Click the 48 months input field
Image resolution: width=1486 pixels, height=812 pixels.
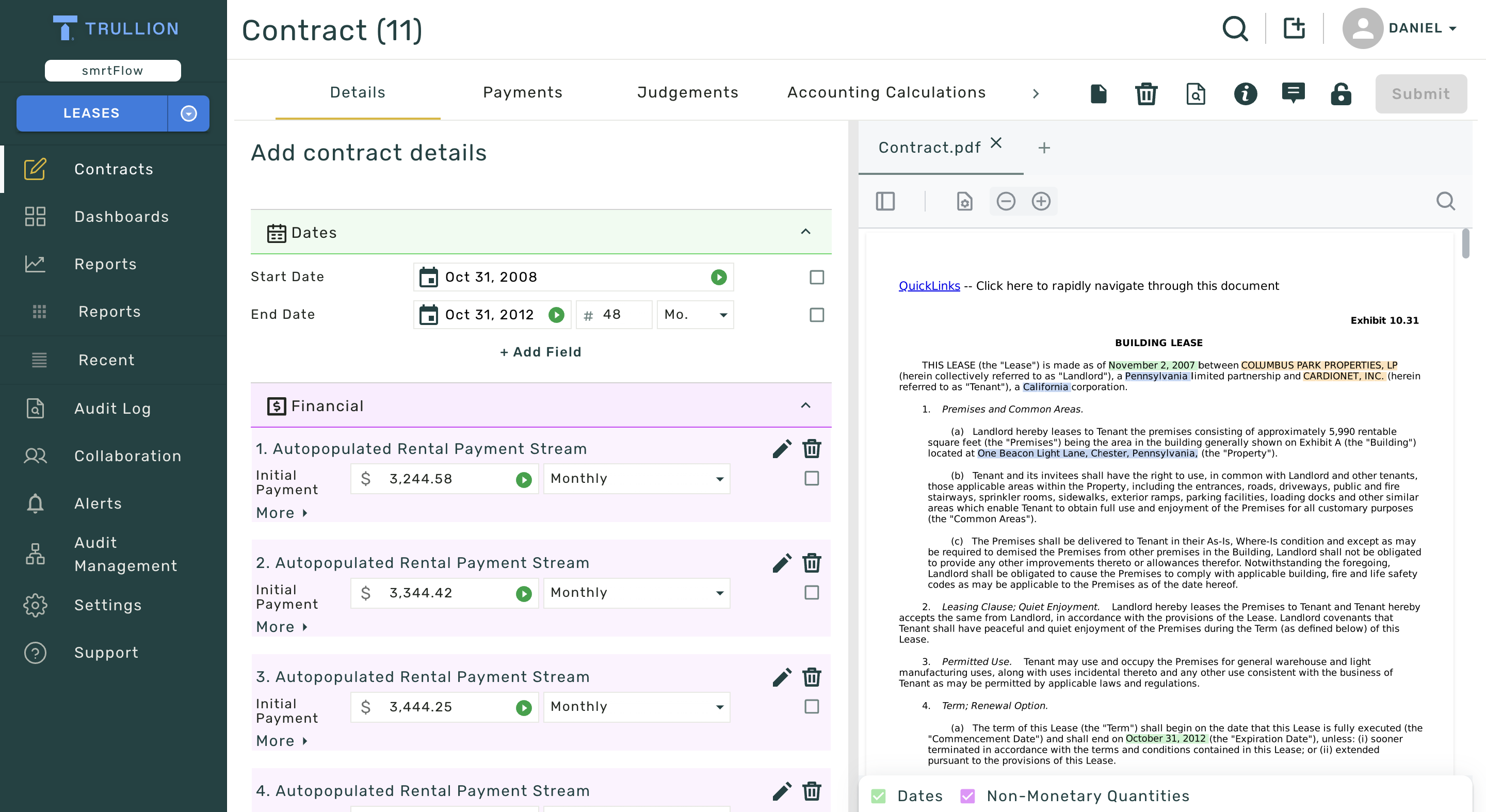click(614, 315)
